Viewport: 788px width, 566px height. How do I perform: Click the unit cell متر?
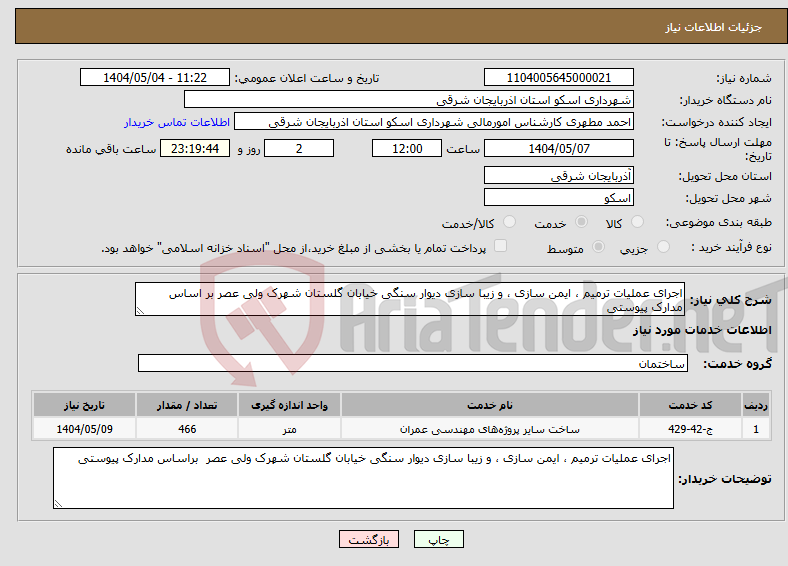tap(289, 429)
